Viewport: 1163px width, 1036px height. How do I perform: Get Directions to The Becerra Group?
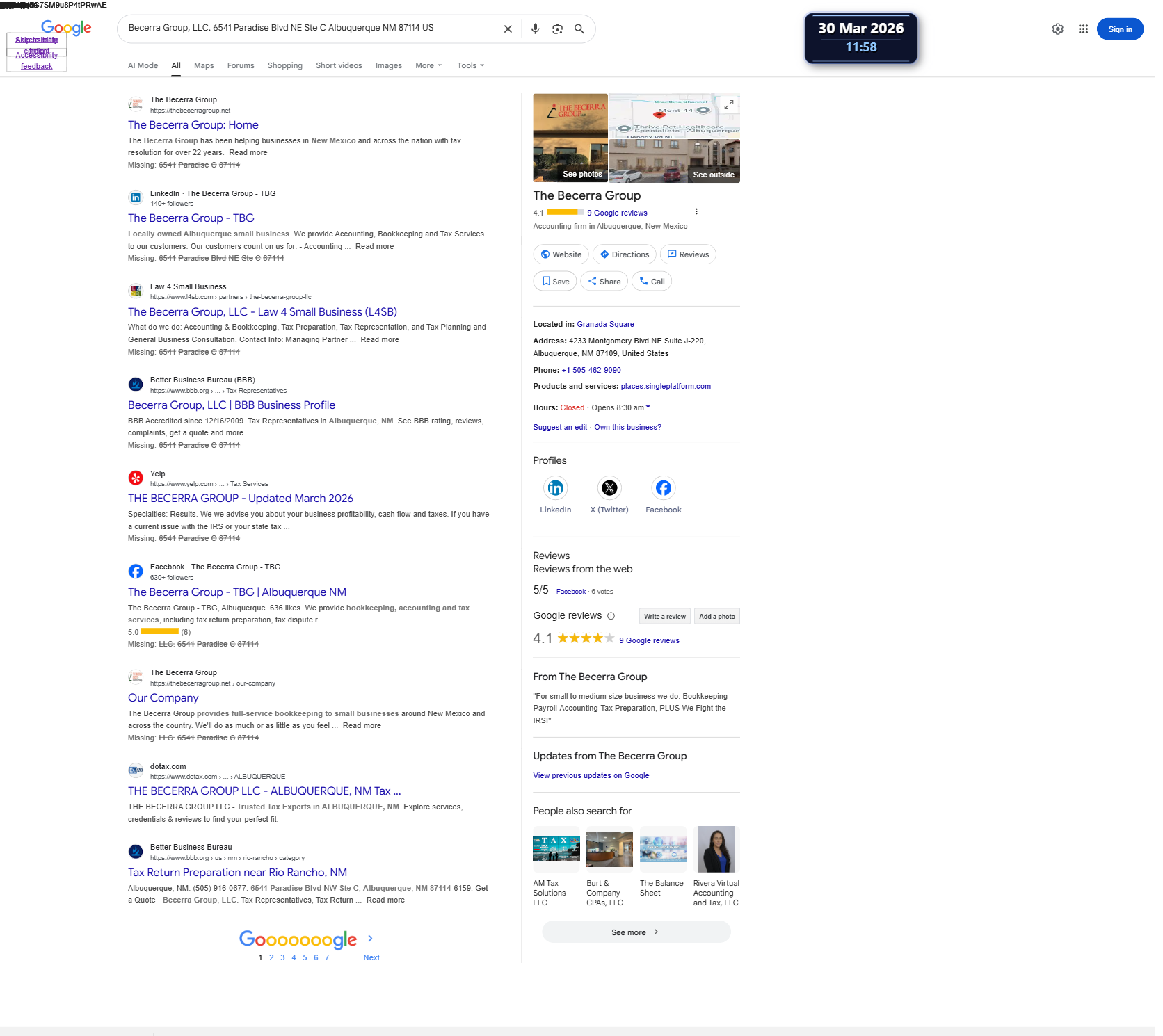(x=625, y=254)
